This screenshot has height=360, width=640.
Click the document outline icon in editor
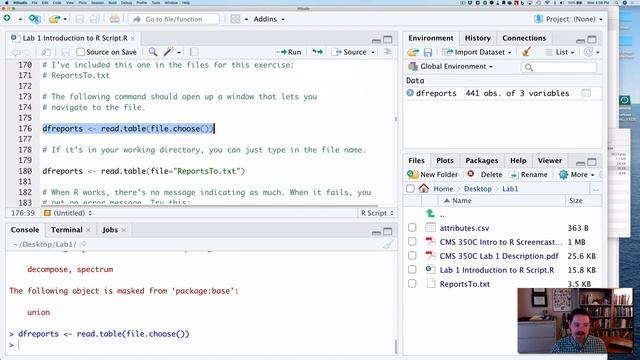(387, 52)
